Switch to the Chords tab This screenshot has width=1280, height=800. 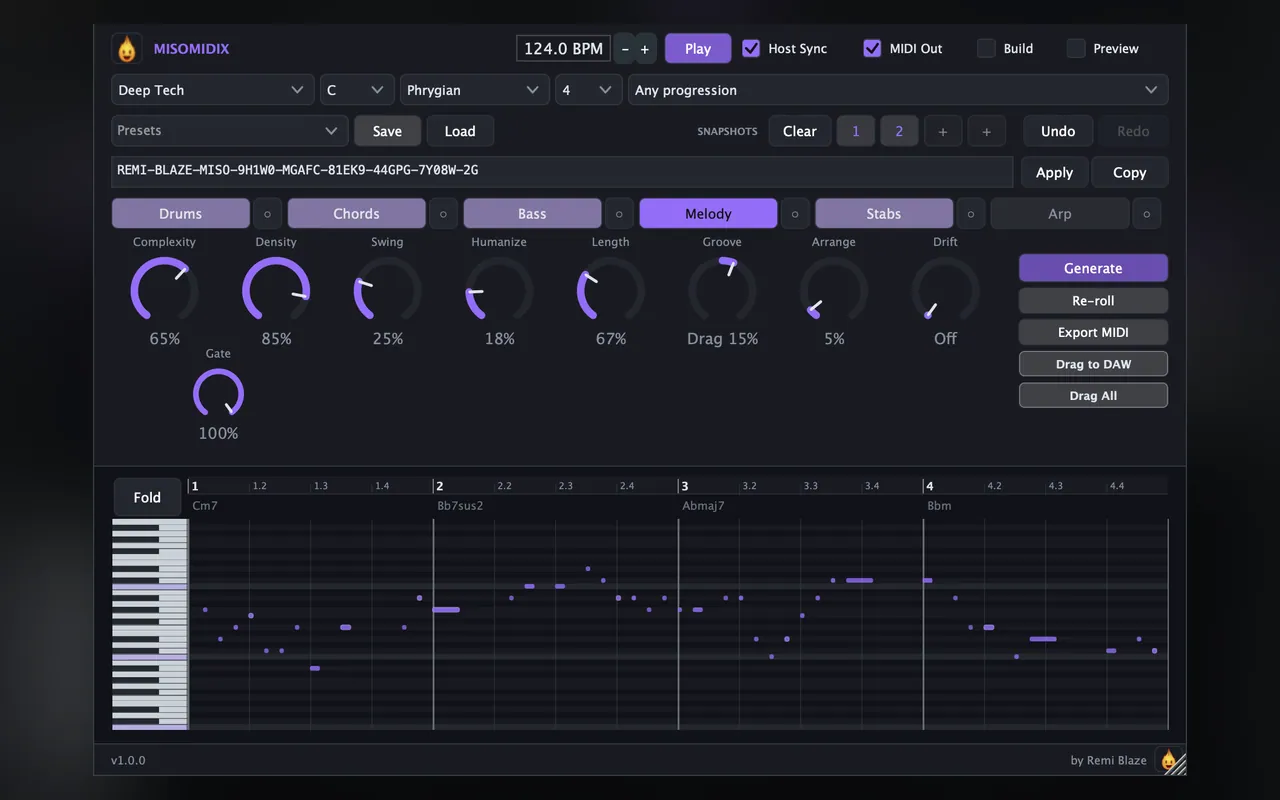click(357, 214)
